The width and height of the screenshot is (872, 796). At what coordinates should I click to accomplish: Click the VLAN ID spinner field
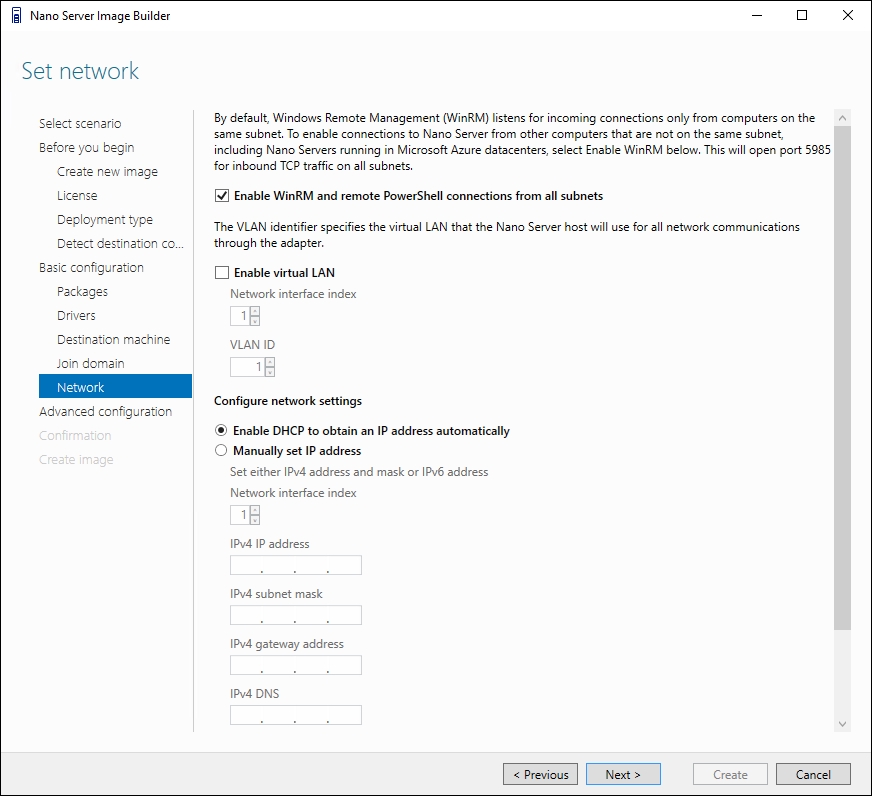[252, 367]
